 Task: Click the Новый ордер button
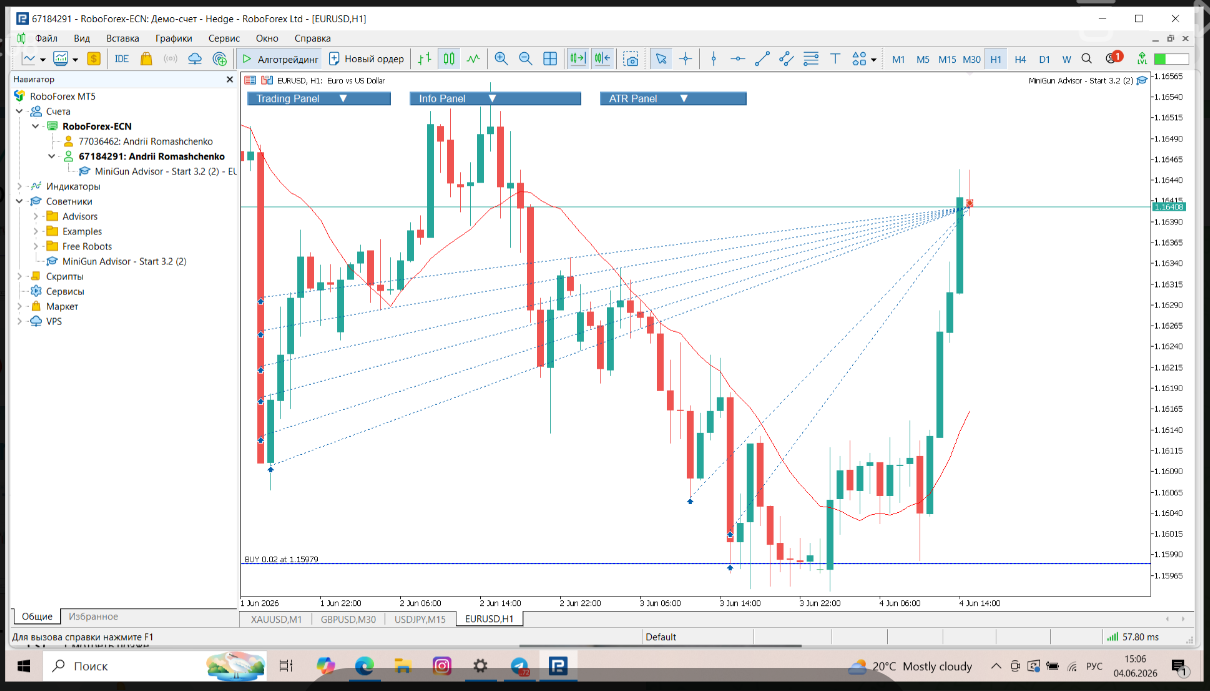coord(366,59)
